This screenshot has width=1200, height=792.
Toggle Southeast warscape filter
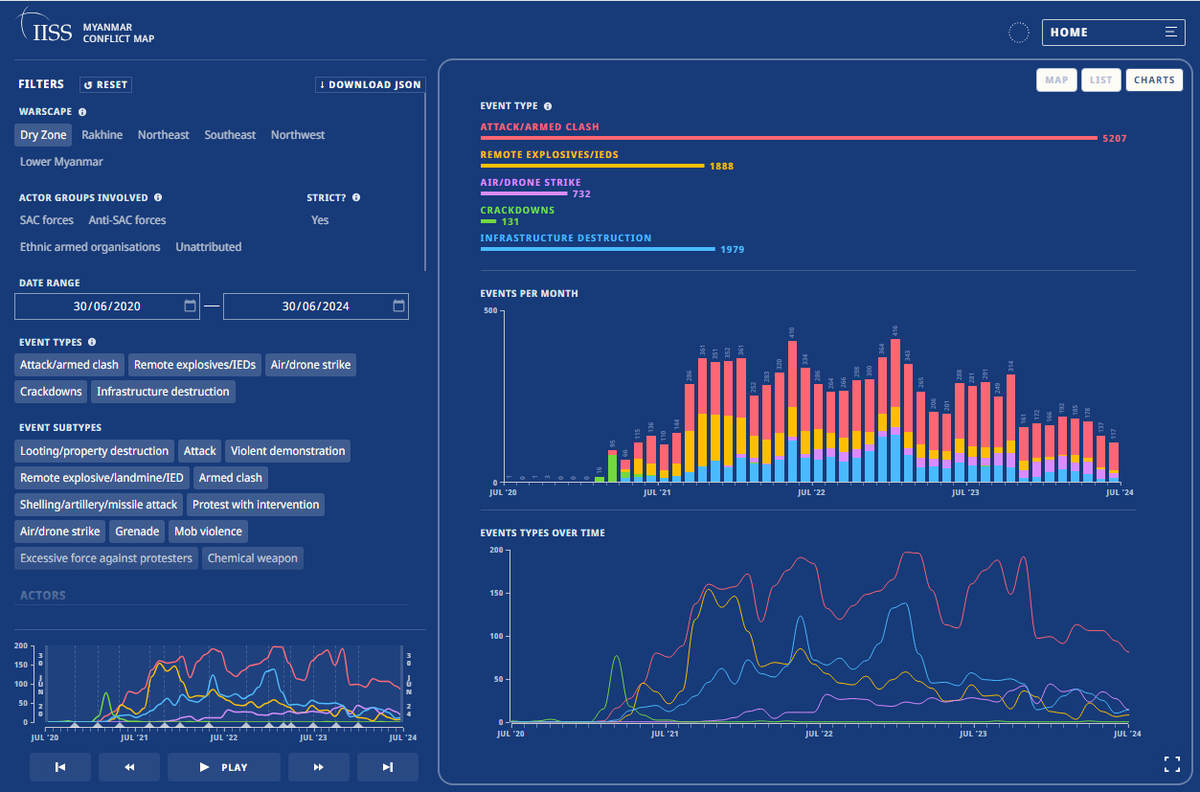pos(230,135)
